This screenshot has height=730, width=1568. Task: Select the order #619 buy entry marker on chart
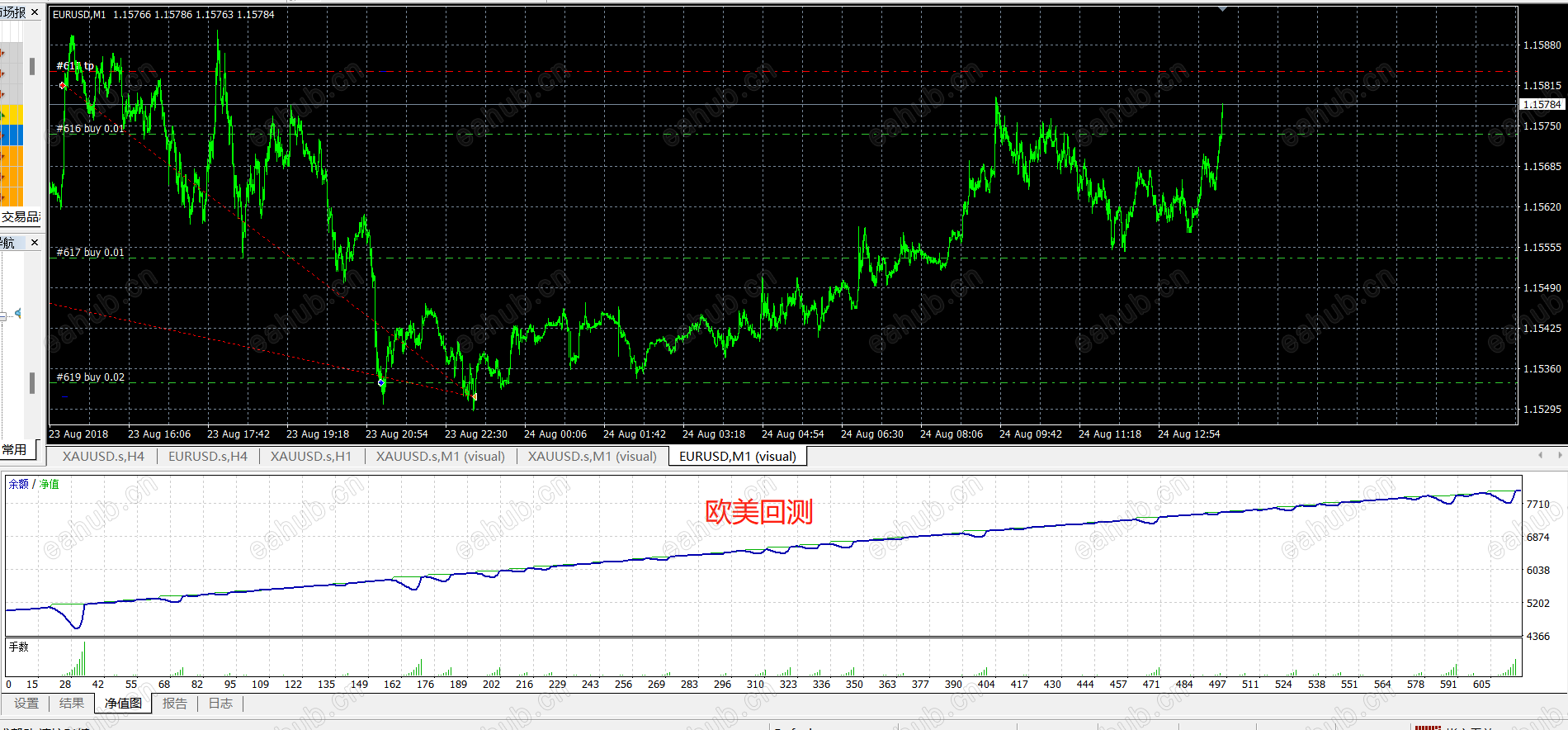381,382
